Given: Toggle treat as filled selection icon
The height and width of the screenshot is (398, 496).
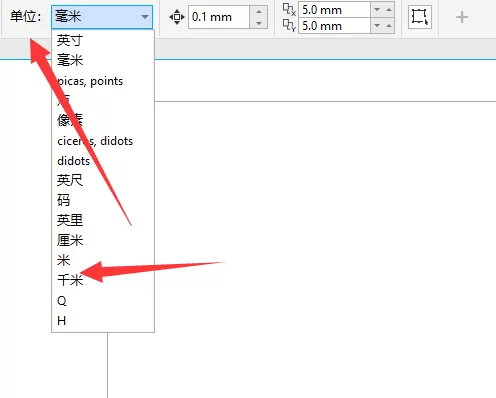Looking at the screenshot, I should pos(420,17).
